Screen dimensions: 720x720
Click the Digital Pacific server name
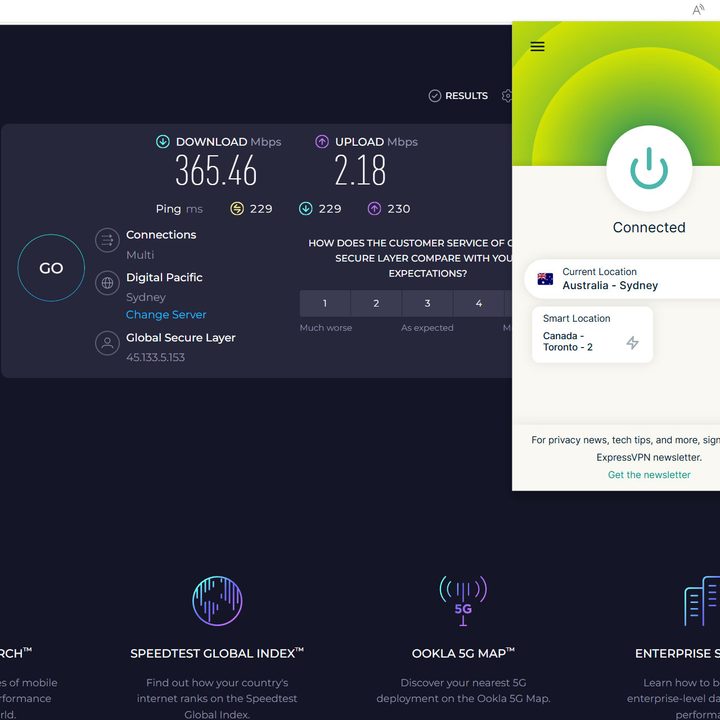[x=164, y=277]
